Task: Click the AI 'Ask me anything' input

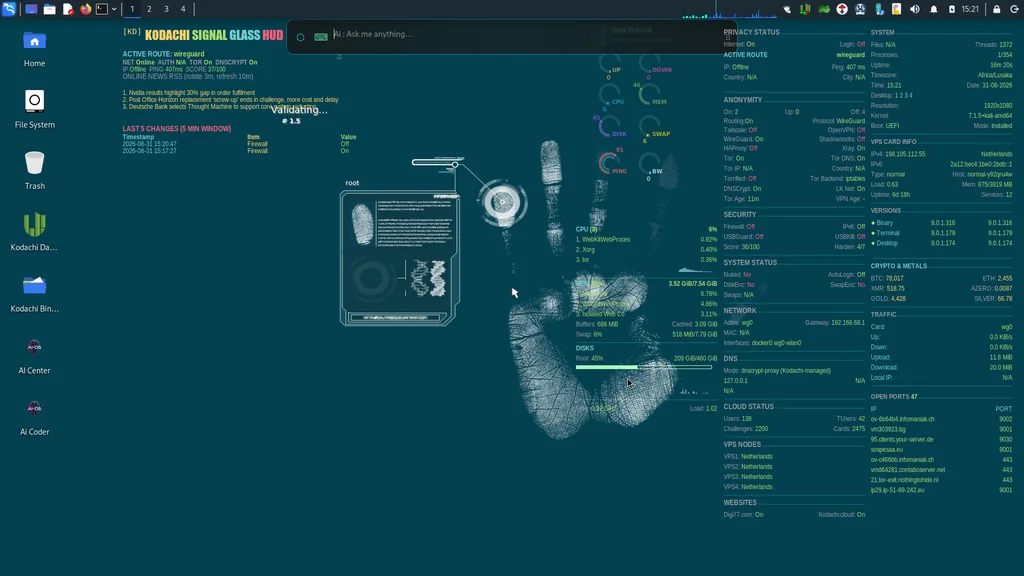Action: tap(522, 34)
